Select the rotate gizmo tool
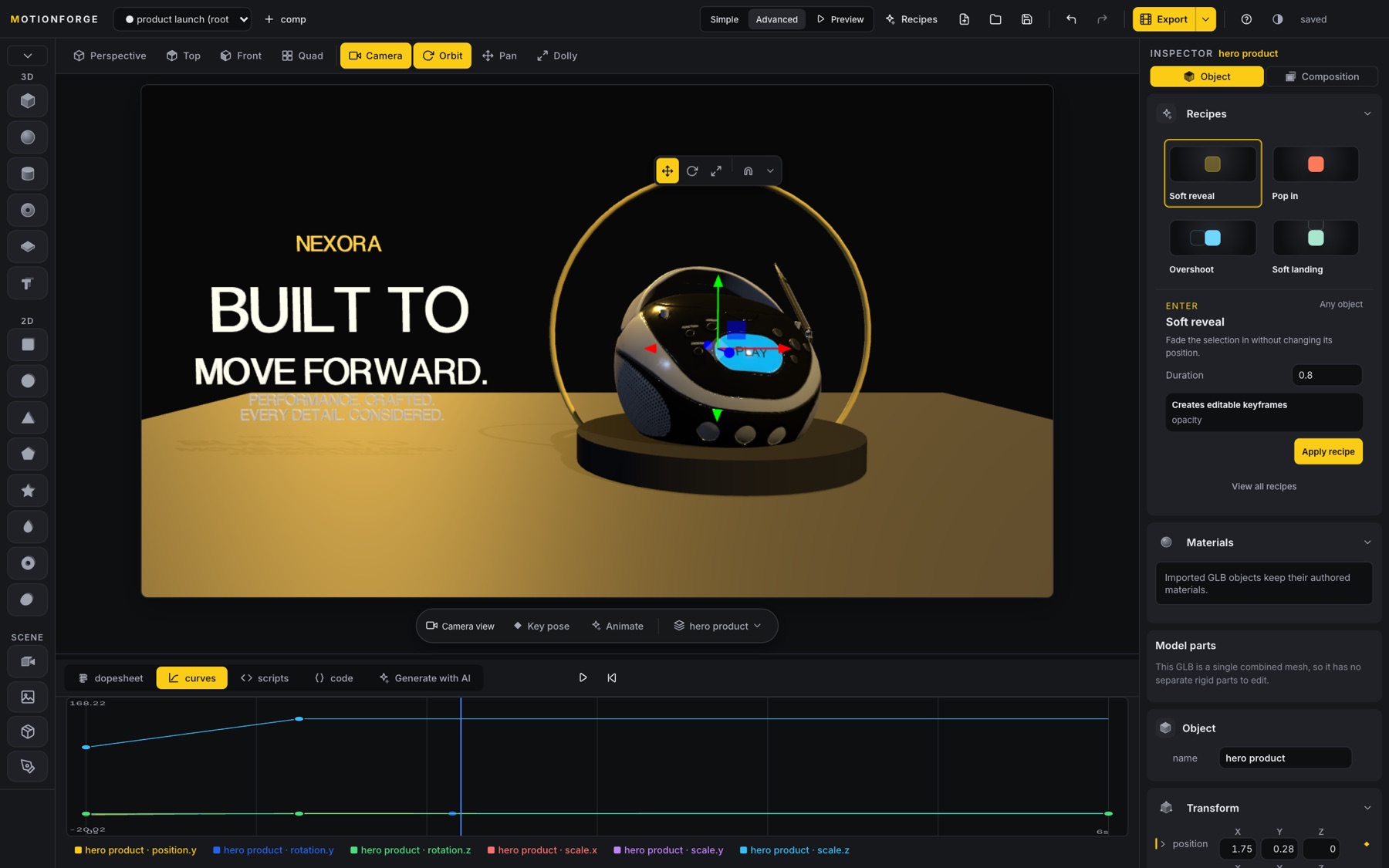 pos(692,171)
